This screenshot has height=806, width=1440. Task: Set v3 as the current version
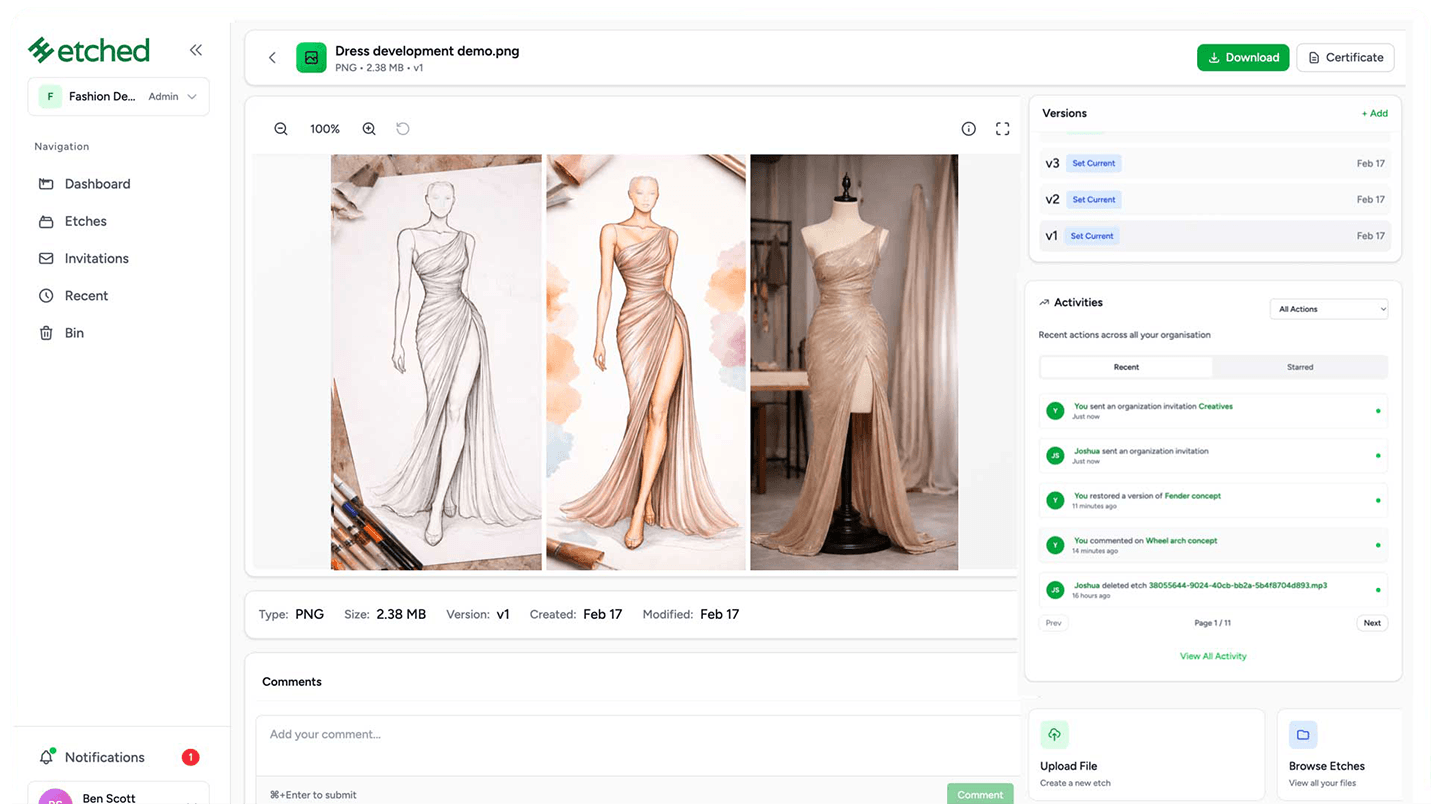pyautogui.click(x=1093, y=163)
